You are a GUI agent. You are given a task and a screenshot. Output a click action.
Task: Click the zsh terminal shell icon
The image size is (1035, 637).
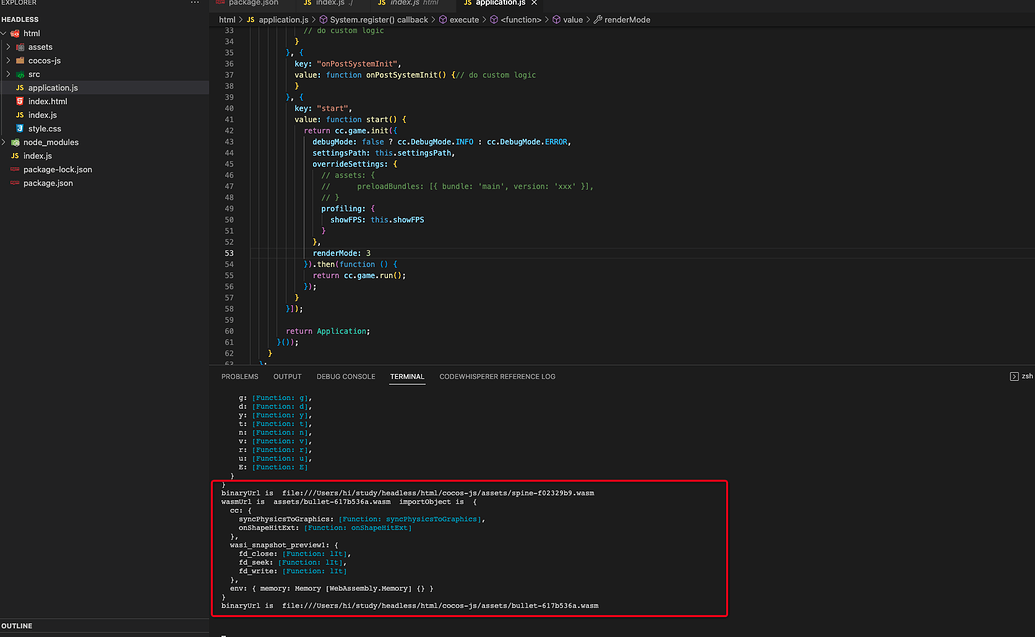click(1016, 376)
